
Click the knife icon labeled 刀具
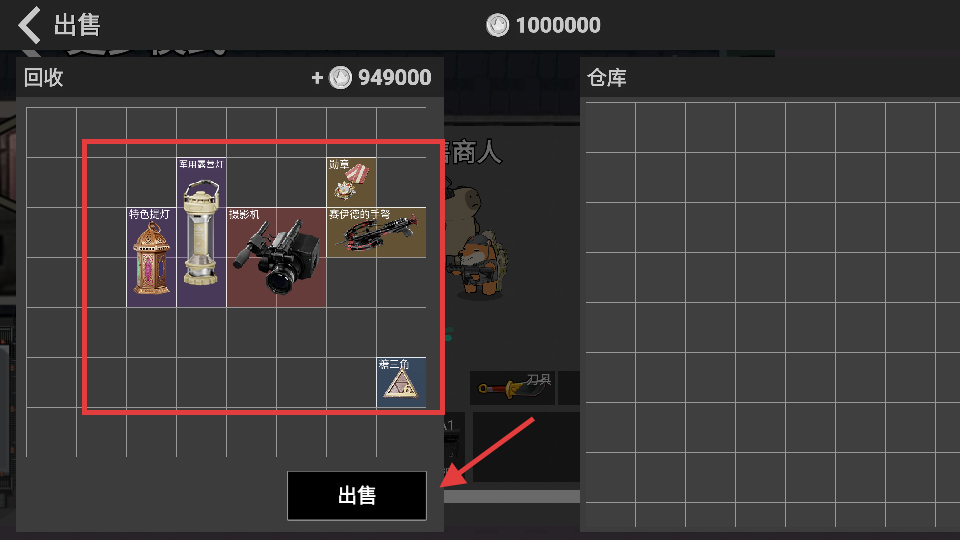coord(513,388)
